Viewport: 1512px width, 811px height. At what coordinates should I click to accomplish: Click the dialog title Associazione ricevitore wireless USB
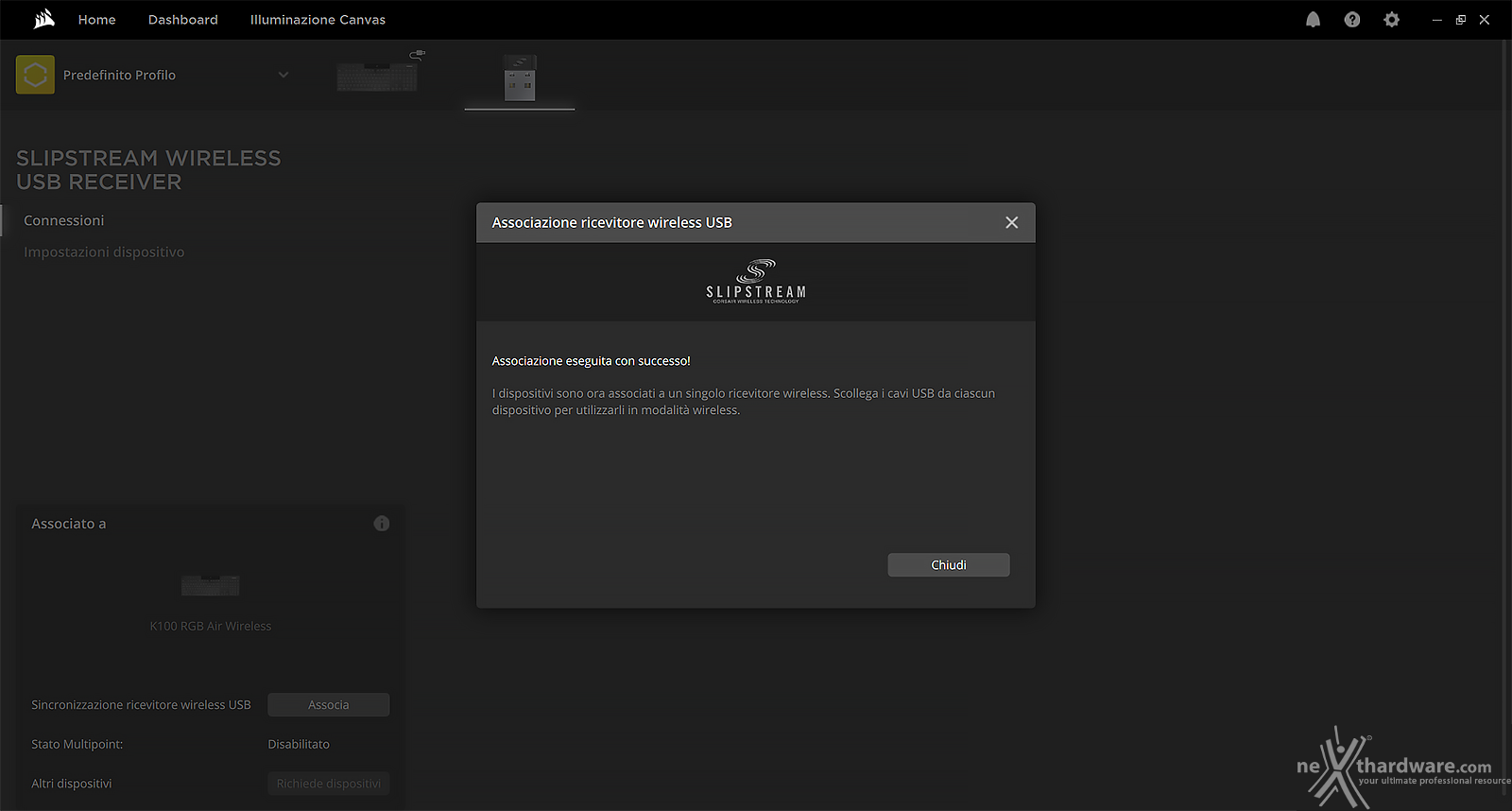pos(611,222)
